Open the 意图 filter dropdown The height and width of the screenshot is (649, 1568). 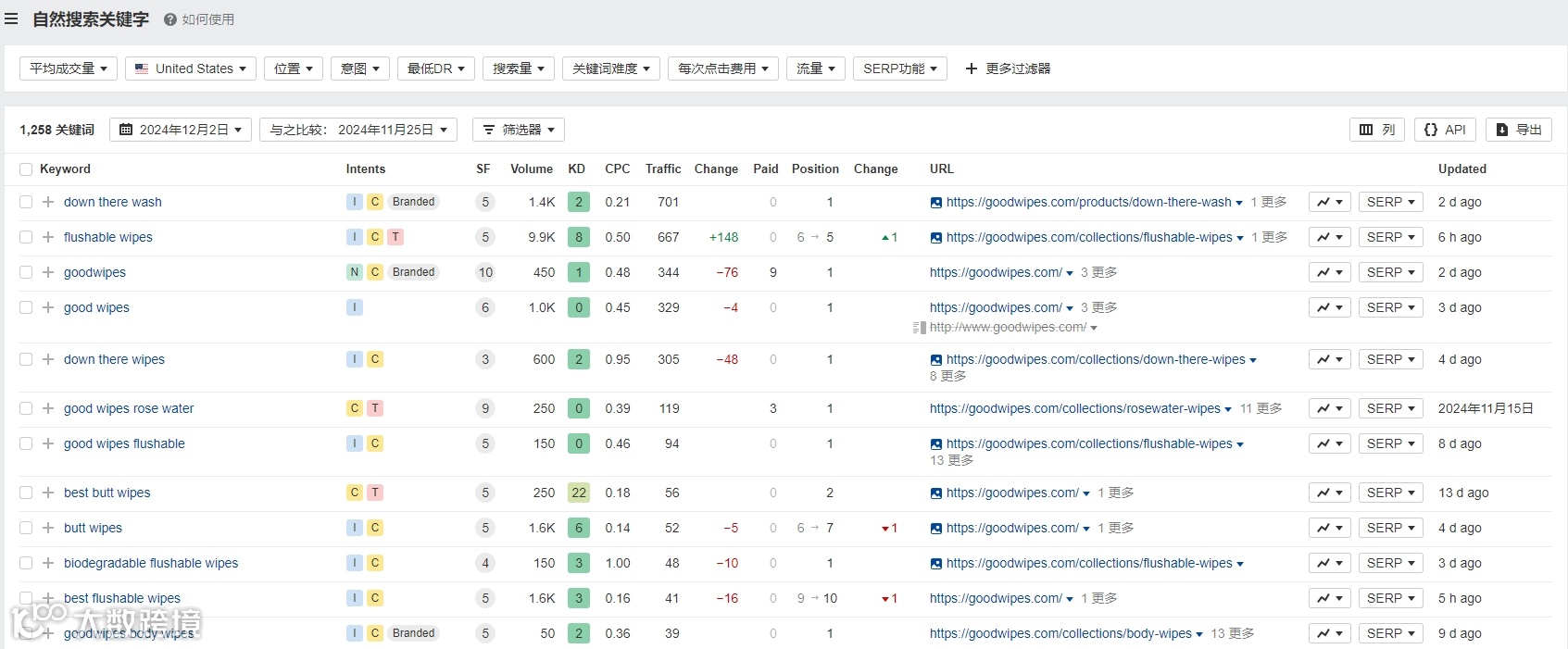pyautogui.click(x=360, y=69)
